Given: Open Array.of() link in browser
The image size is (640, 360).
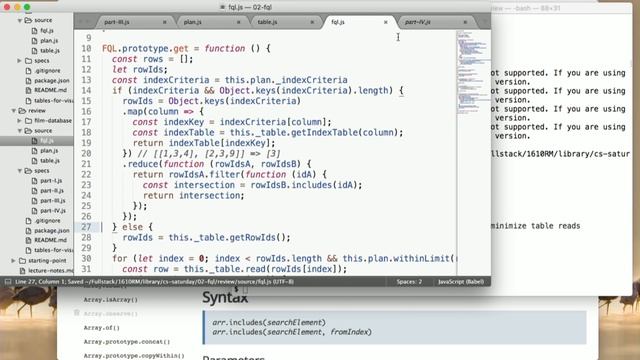Looking at the screenshot, I should click(x=102, y=328).
